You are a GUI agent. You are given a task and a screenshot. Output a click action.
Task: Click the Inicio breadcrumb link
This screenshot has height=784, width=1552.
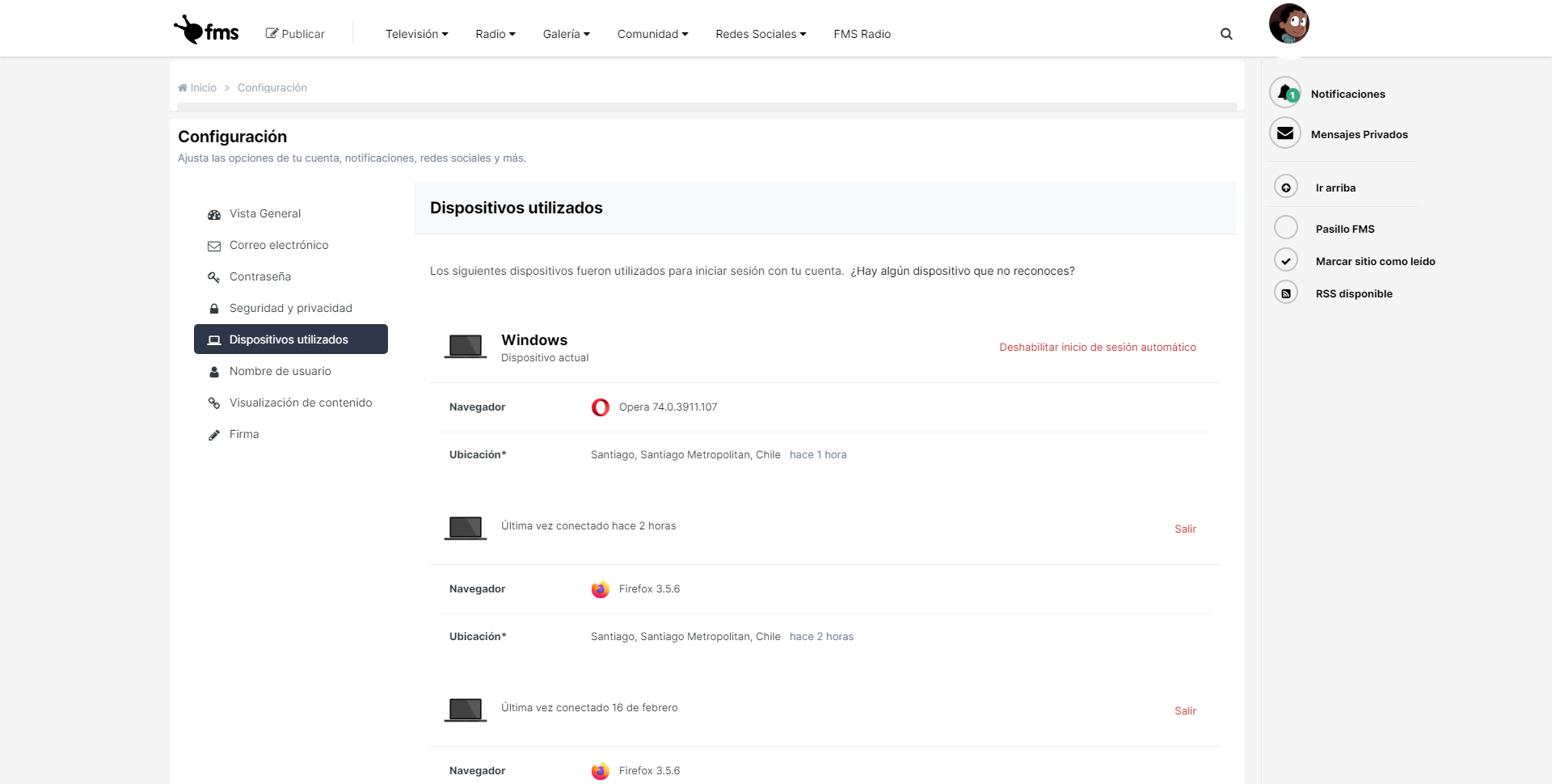[x=203, y=88]
